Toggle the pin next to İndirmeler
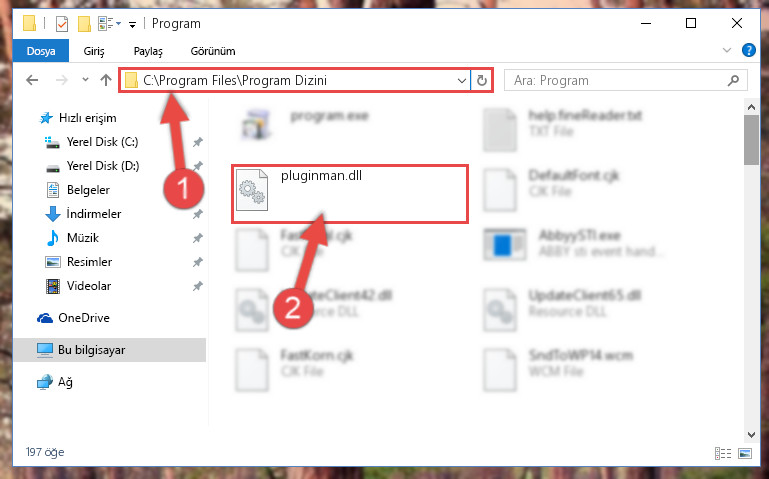This screenshot has height=479, width=769. tap(197, 214)
